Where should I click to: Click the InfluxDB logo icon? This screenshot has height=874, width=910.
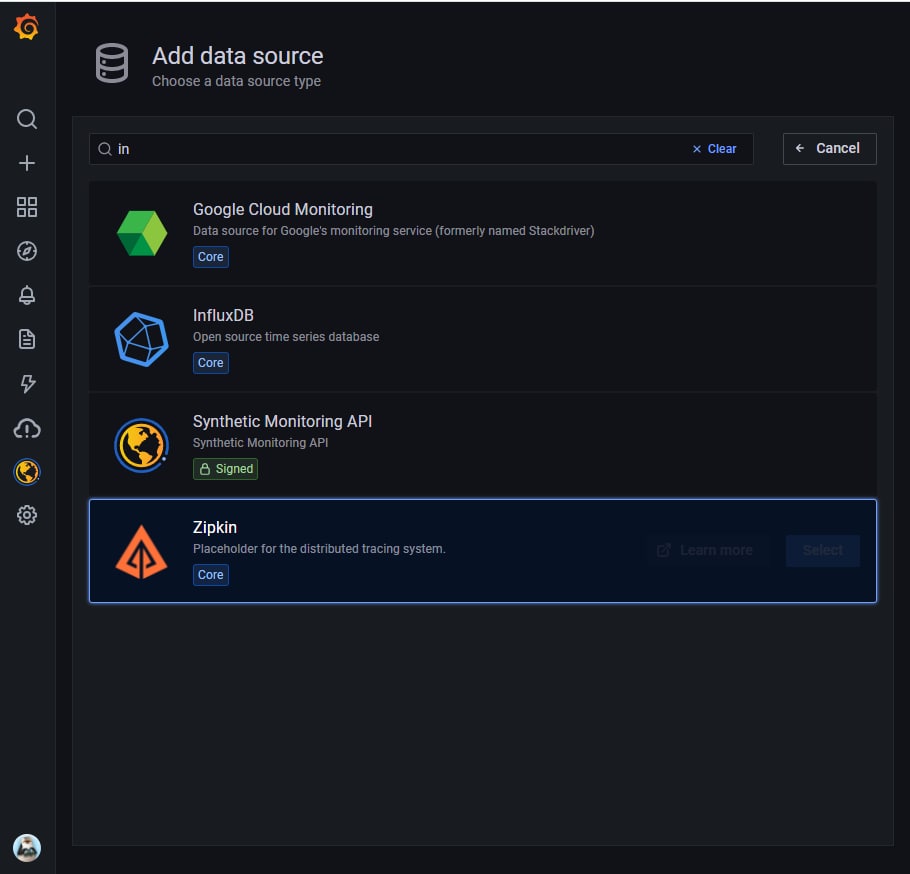click(142, 340)
